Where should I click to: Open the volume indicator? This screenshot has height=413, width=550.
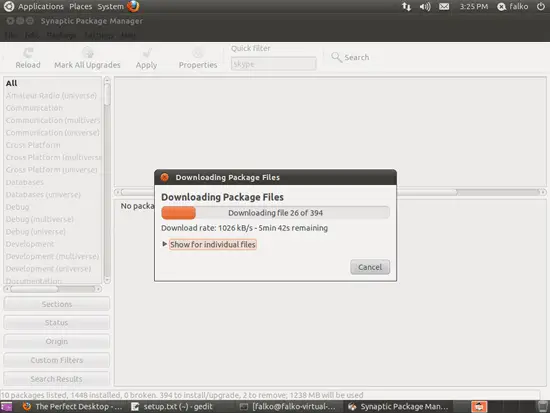[x=425, y=7]
